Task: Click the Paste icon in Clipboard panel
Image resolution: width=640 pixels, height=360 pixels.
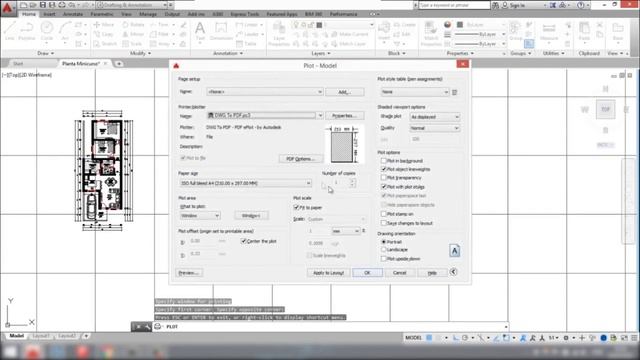Action: (x=584, y=31)
